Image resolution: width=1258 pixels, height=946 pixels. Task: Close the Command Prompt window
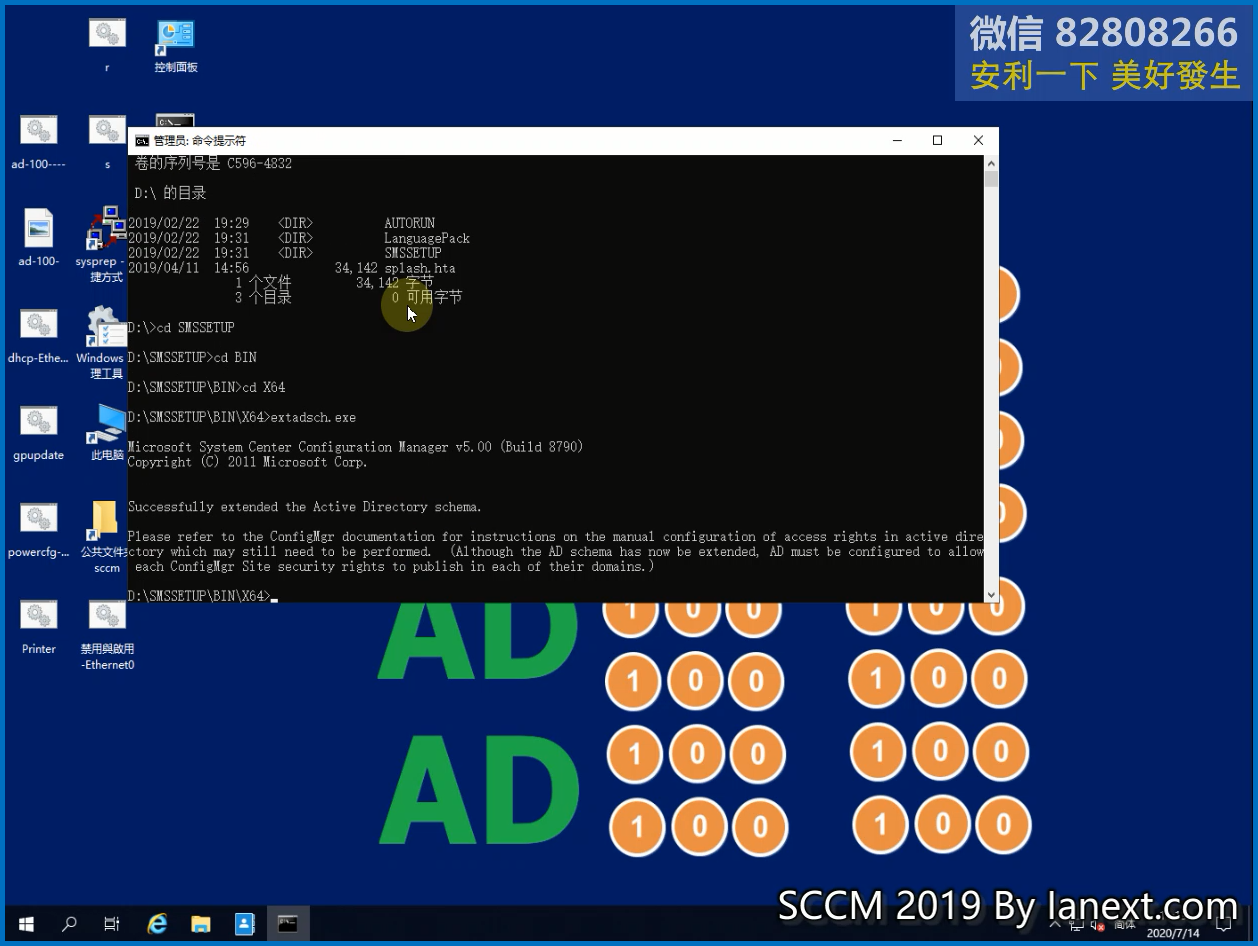click(x=978, y=141)
